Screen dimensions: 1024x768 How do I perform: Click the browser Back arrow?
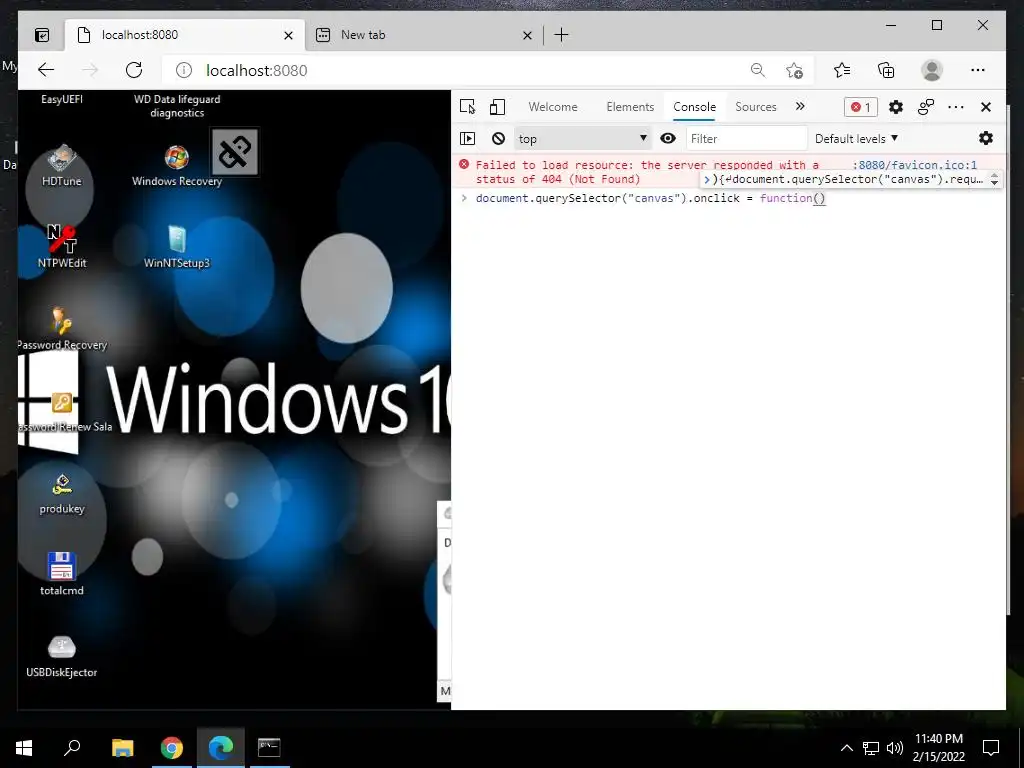(x=46, y=70)
